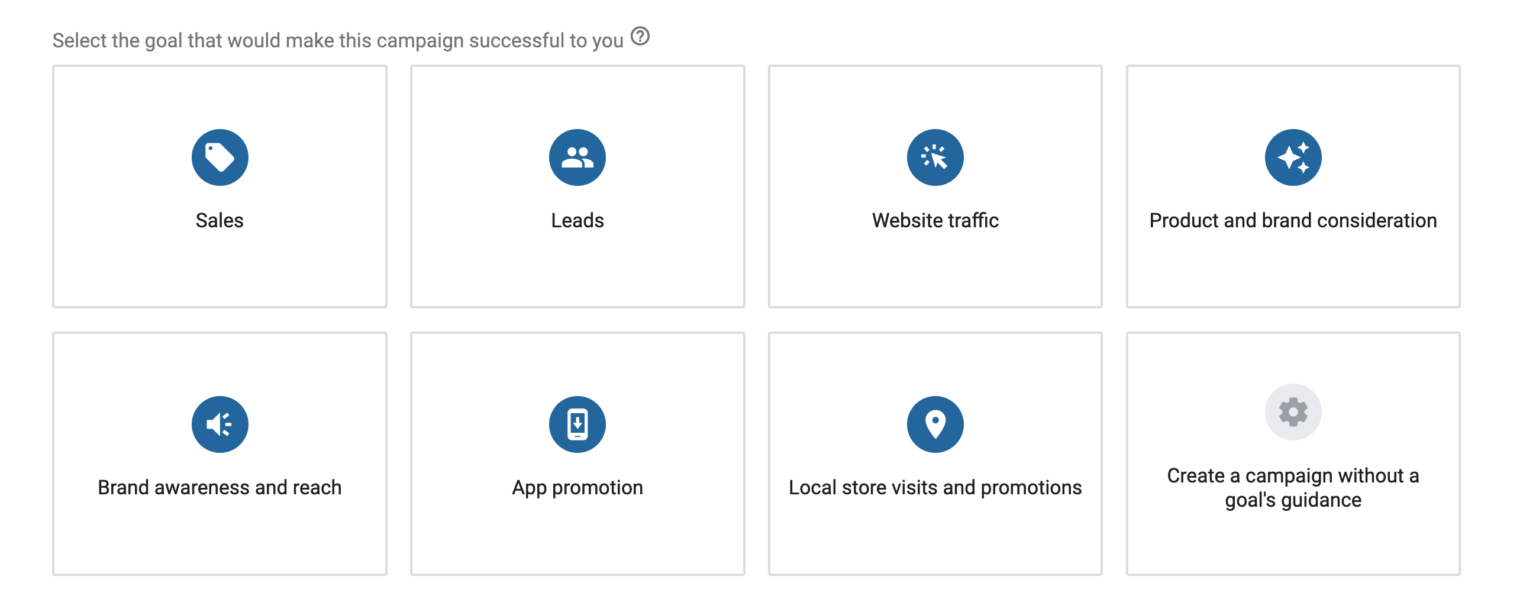
Task: Select the Local store visits pin icon
Action: 935,423
